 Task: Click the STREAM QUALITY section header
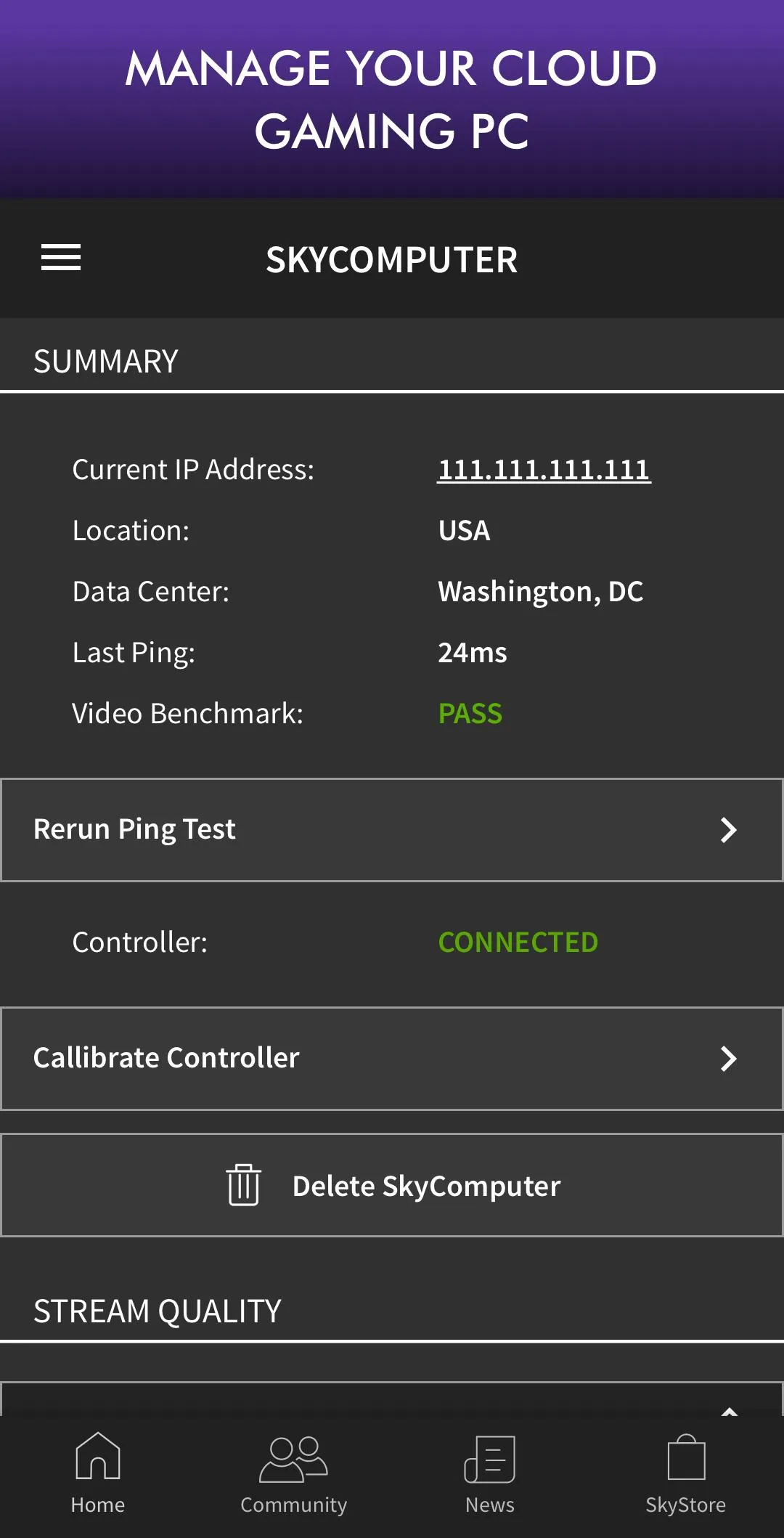click(x=158, y=1311)
